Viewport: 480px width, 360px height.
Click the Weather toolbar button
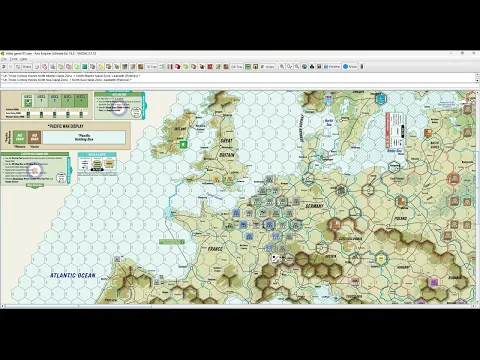(332, 67)
